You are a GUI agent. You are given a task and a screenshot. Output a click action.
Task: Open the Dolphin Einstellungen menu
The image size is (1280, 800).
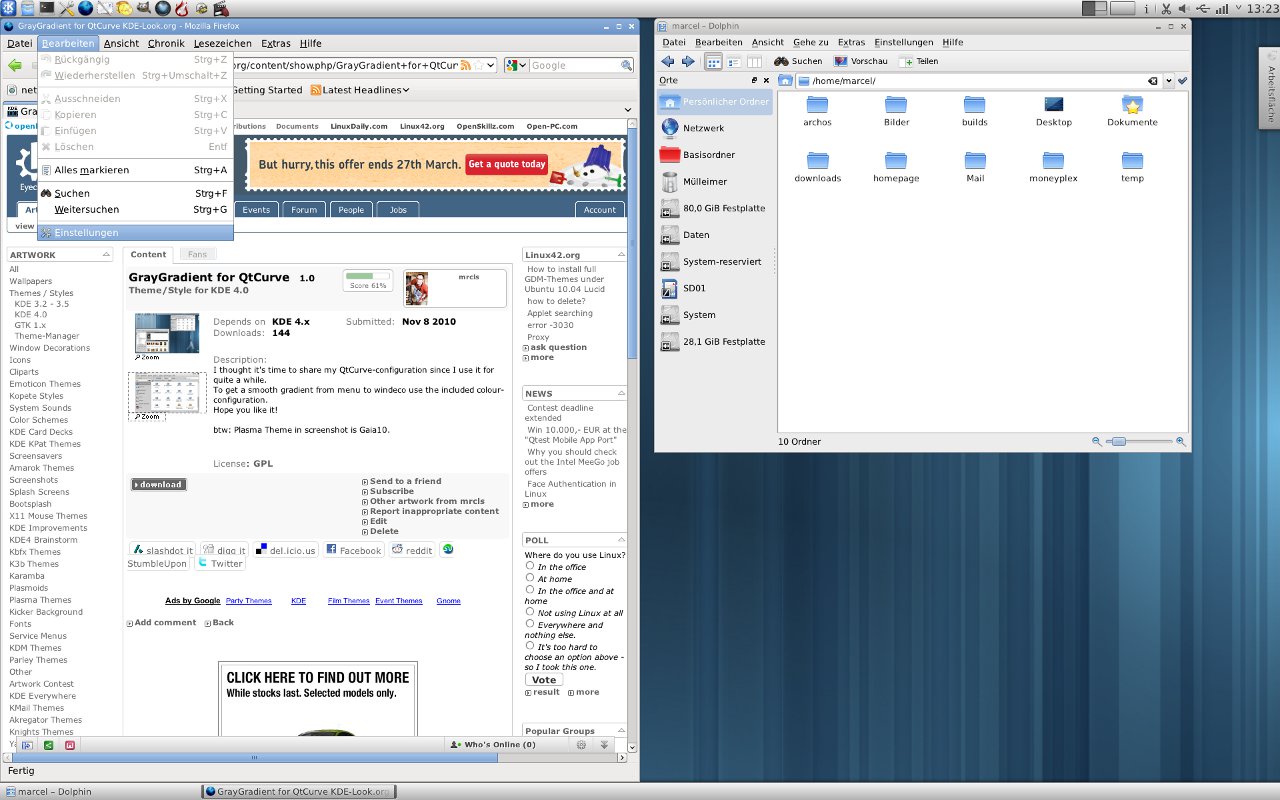(903, 42)
